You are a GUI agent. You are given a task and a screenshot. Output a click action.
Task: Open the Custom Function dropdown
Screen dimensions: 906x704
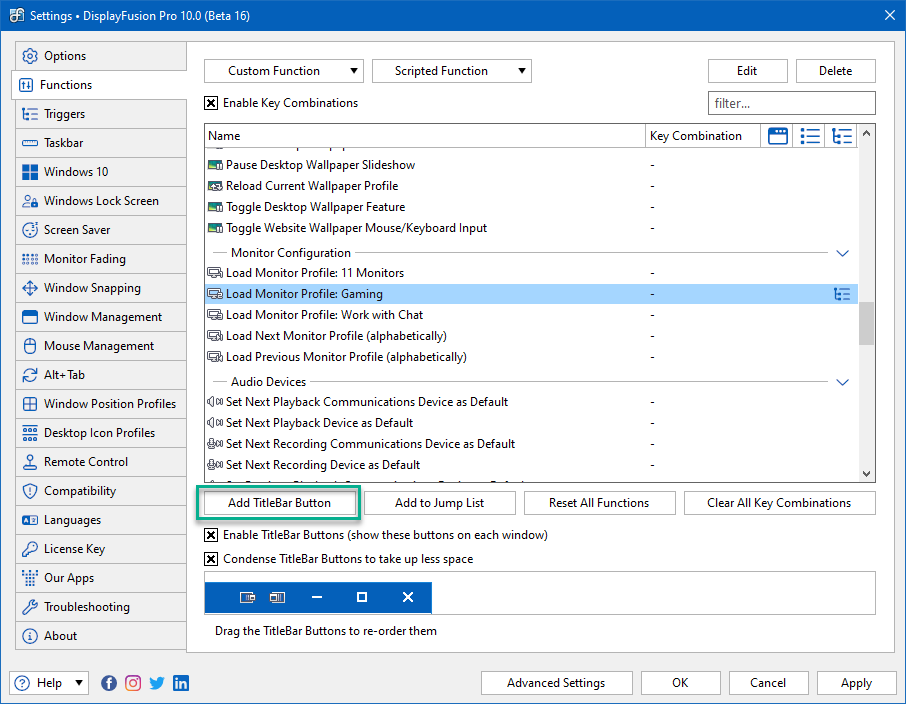click(x=284, y=71)
